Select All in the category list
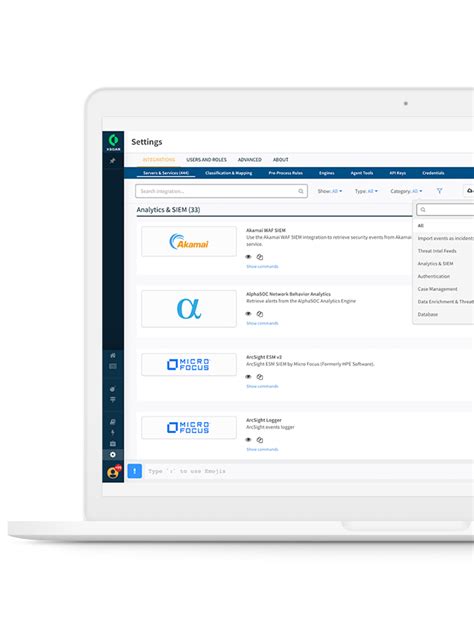The height and width of the screenshot is (630, 474). [420, 226]
